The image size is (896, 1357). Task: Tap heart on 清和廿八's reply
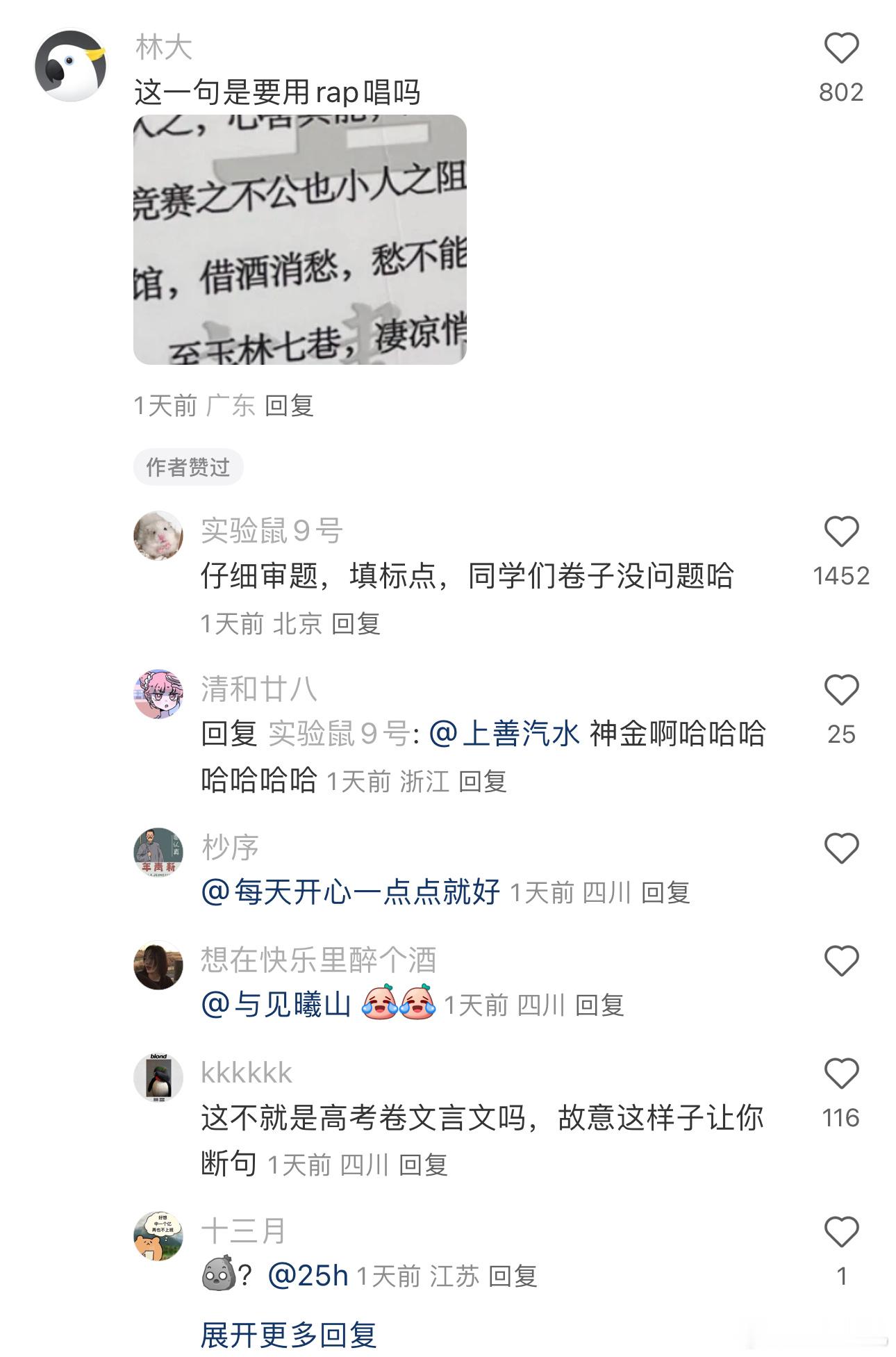[841, 691]
